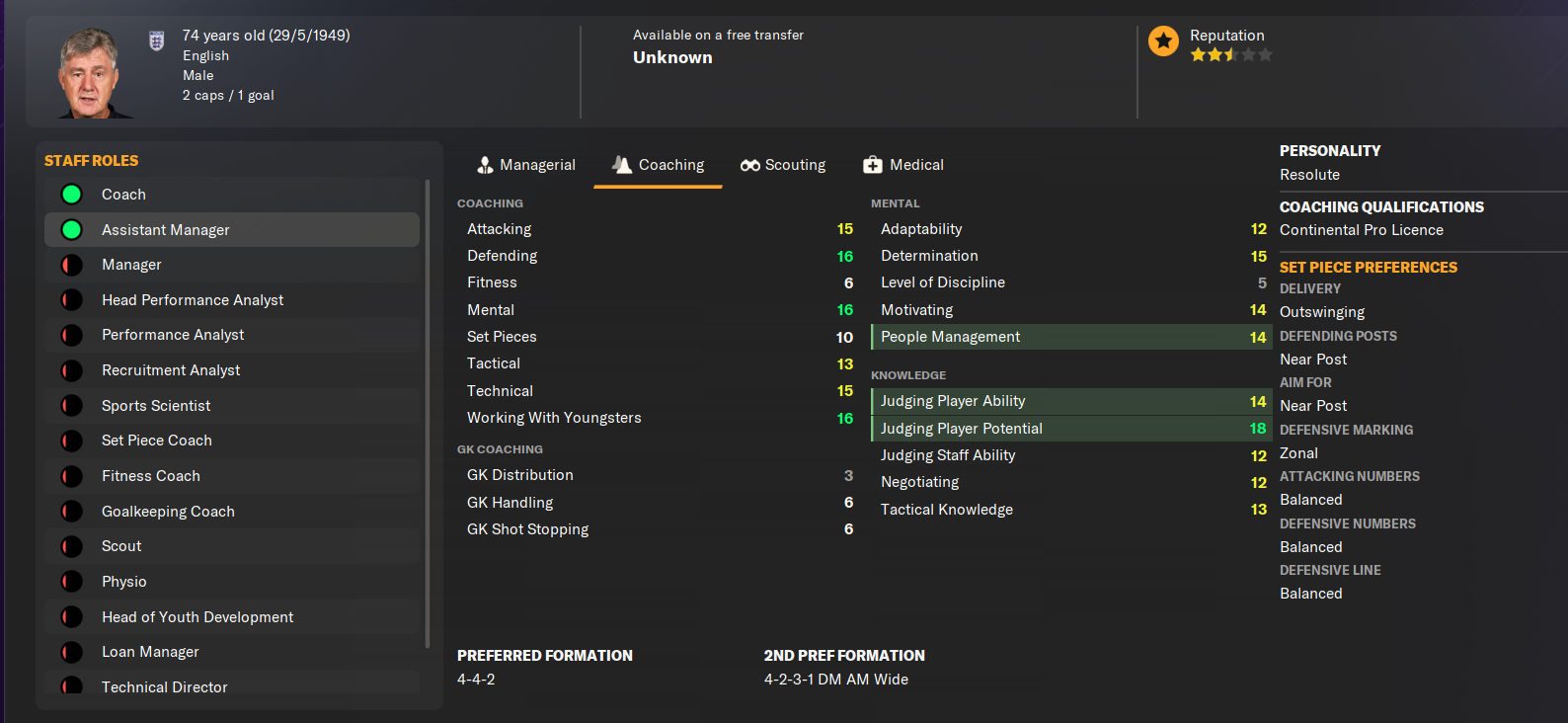This screenshot has width=1568, height=723.
Task: Click the England national team crest icon
Action: pos(156,40)
